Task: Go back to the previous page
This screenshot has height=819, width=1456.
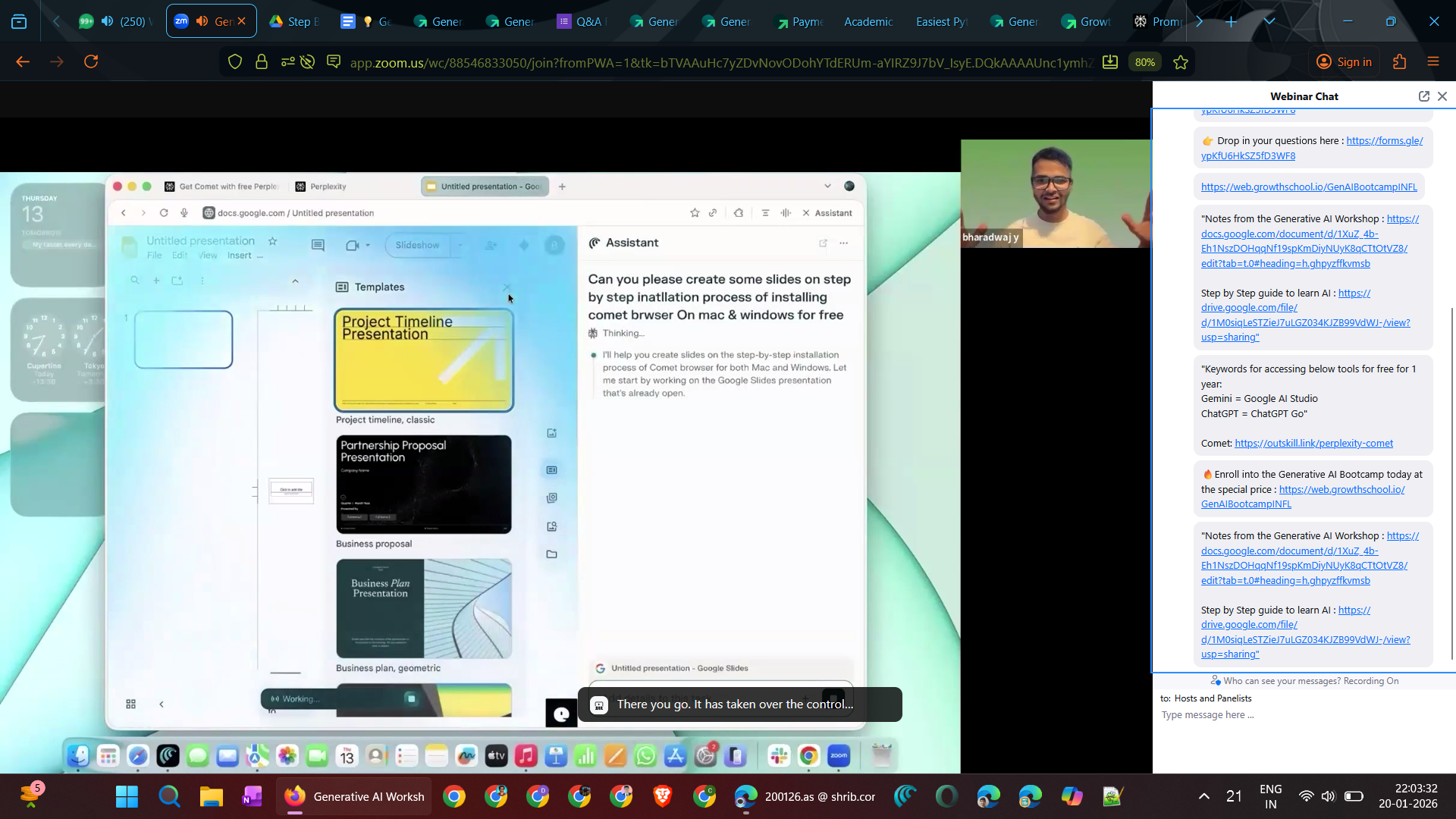Action: (23, 62)
